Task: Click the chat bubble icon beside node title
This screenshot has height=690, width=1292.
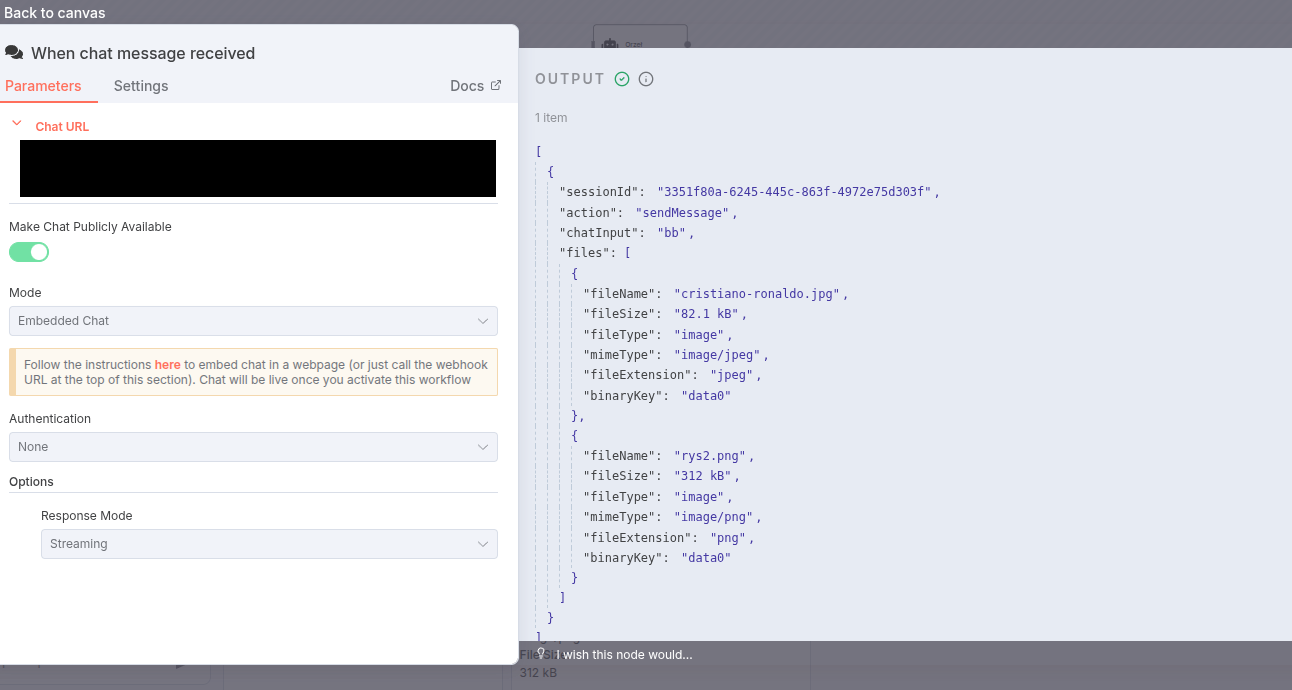Action: [14, 53]
